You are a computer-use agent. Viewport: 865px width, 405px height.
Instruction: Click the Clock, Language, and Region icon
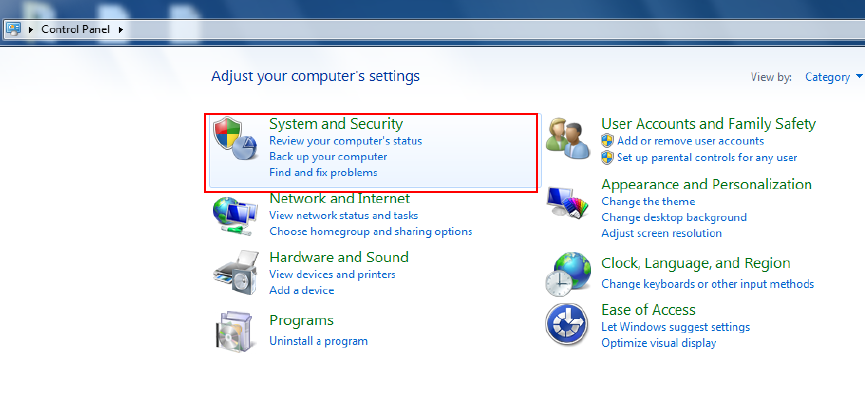tap(566, 274)
